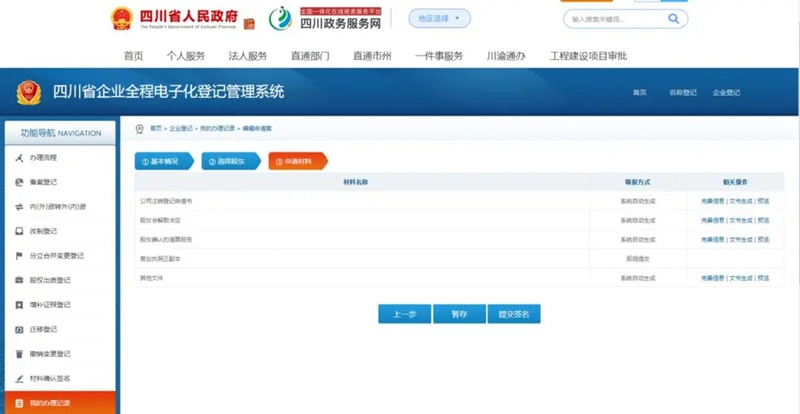Click 完善信息 for 股东确认的清算报告

(x=713, y=239)
